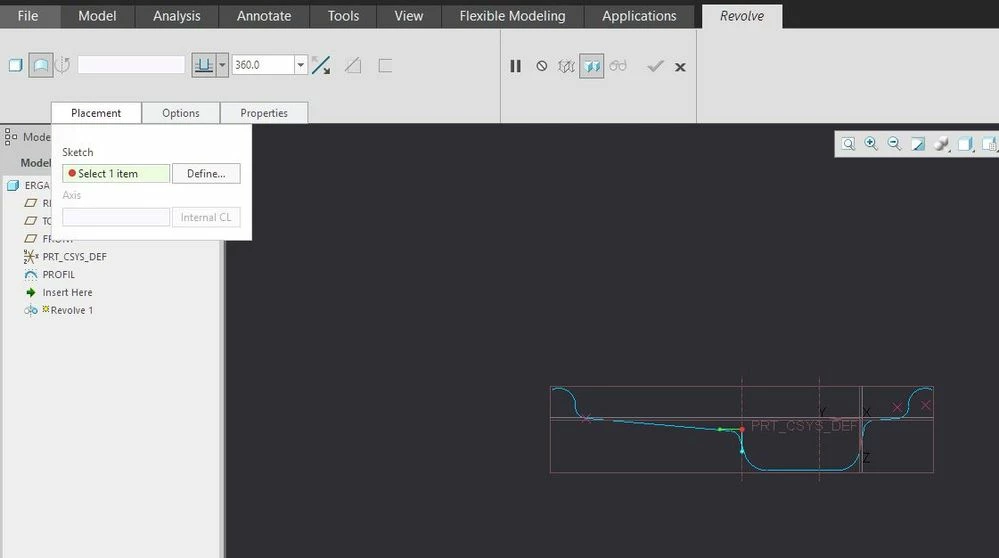Click the coordinate system icon beside PRT_CSYS_DEF
This screenshot has width=999, height=558.
31,257
